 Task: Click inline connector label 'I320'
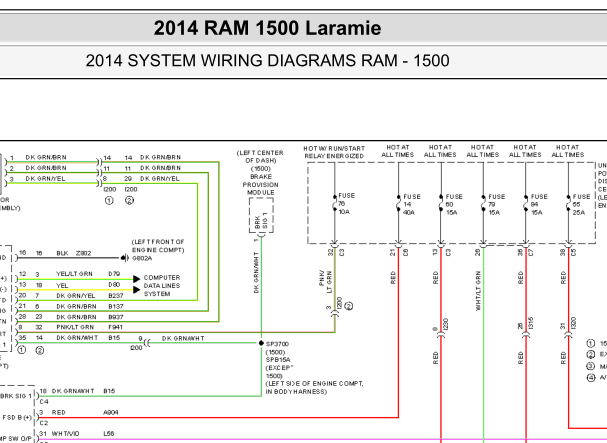click(x=573, y=323)
